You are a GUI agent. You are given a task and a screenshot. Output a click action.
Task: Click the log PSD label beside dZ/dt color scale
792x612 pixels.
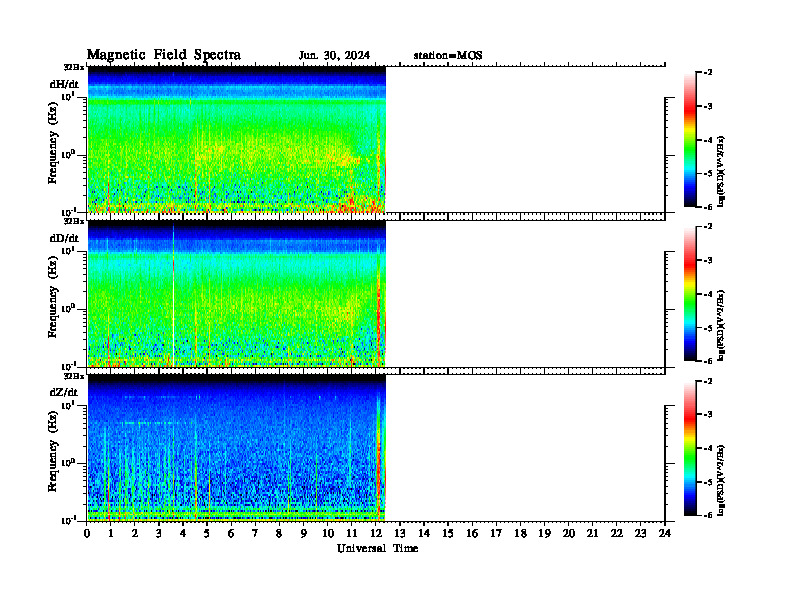721,480
